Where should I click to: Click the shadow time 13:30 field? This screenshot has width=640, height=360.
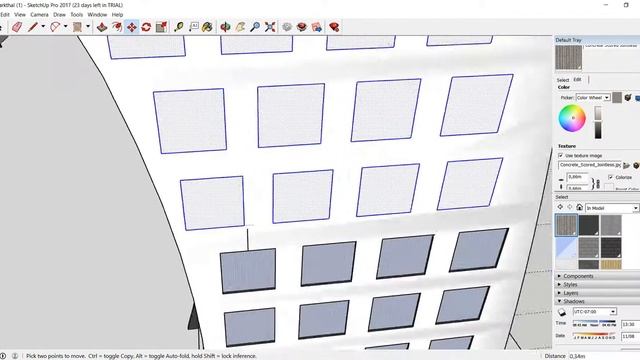(x=630, y=324)
